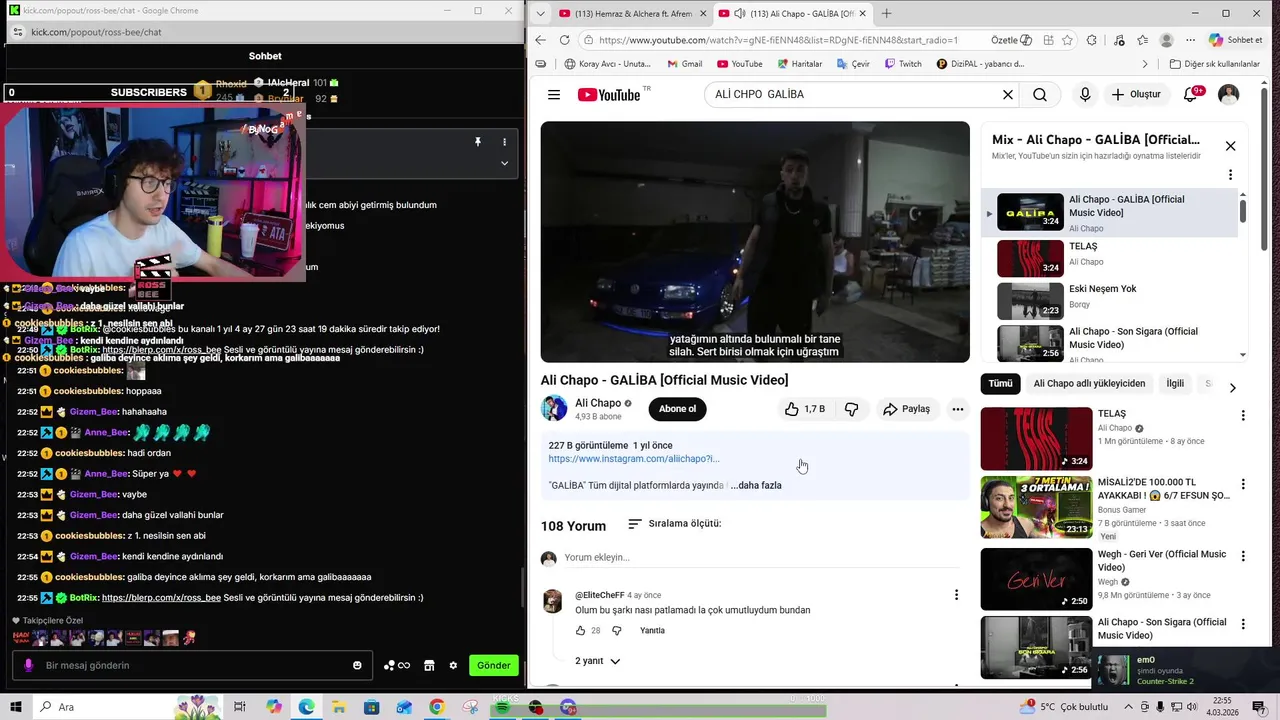Screen dimensions: 1280x720
Task: Go back in the Edge browser
Action: 540,40
